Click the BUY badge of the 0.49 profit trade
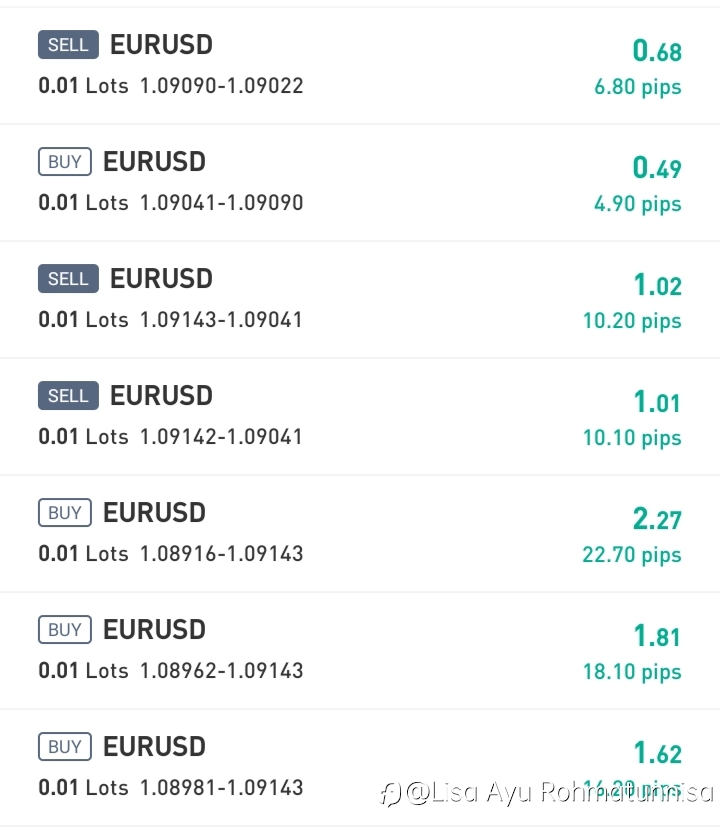Viewport: 720px width, 836px height. [65, 161]
